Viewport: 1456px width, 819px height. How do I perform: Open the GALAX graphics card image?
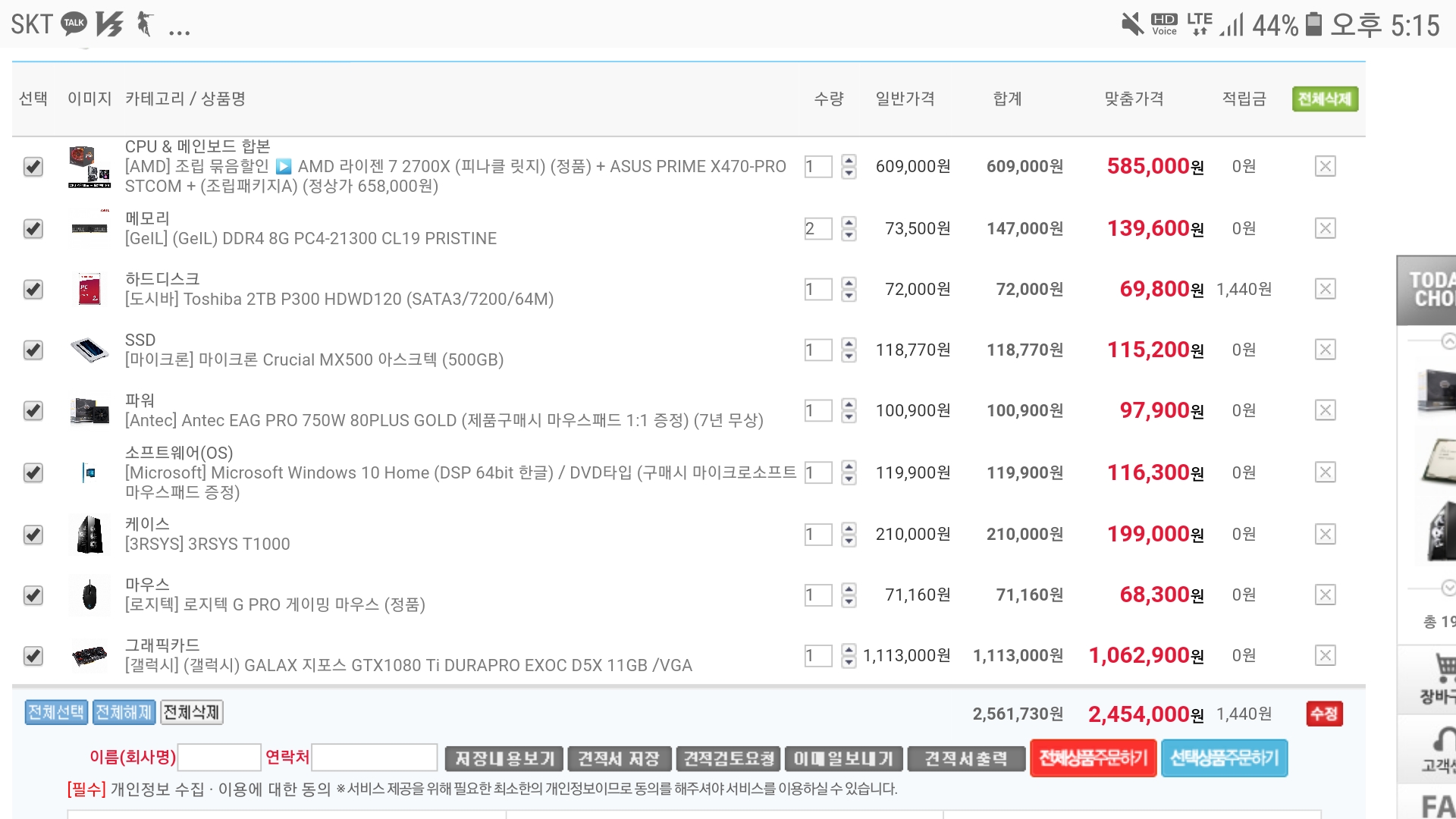[89, 655]
